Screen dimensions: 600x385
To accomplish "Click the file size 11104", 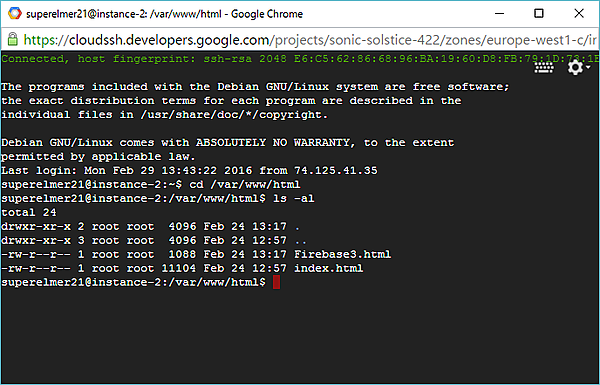I will [x=179, y=268].
